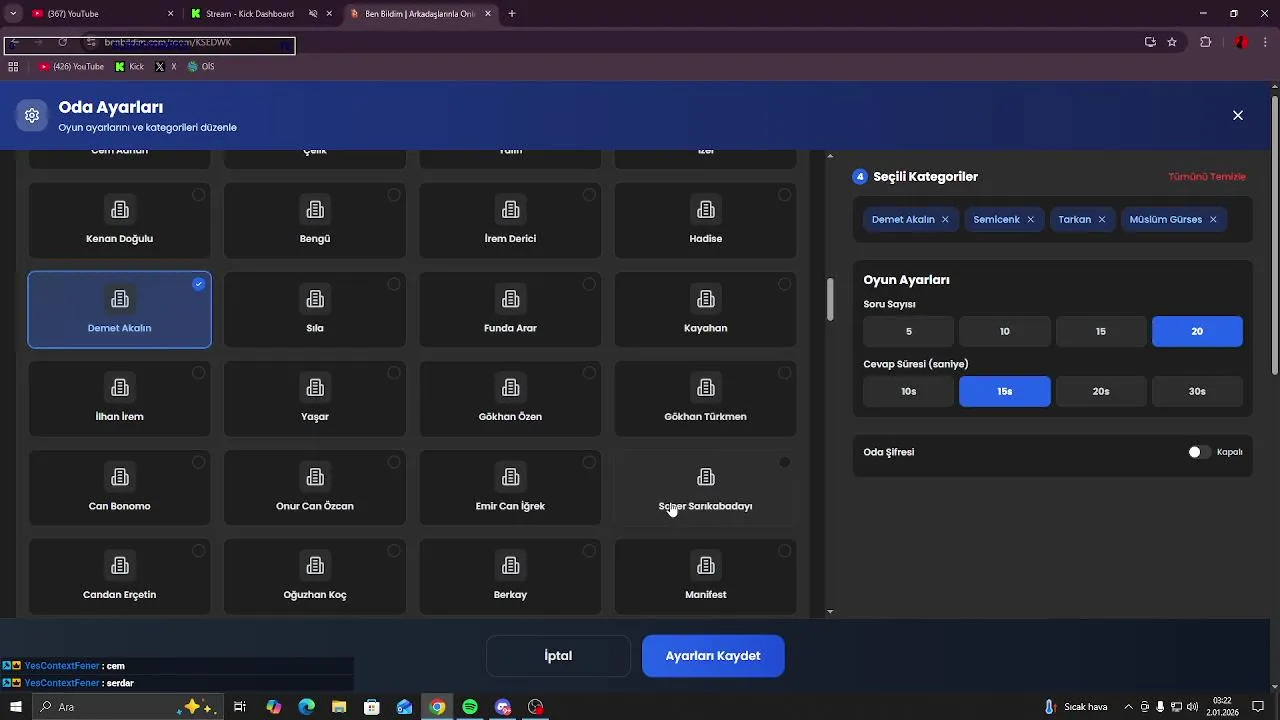Select the Funda Arar category card
Viewport: 1280px width, 720px height.
510,310
